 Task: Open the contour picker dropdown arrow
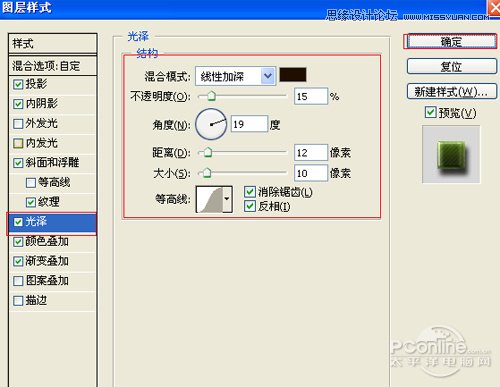(x=227, y=199)
